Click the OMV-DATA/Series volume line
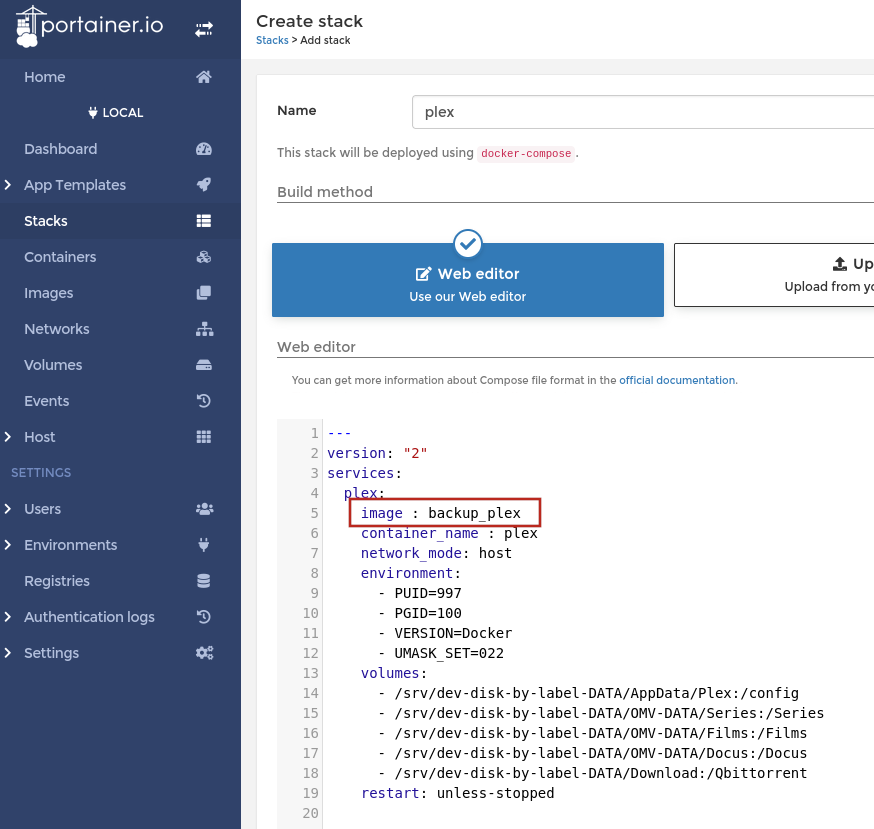This screenshot has width=874, height=829. pos(609,713)
